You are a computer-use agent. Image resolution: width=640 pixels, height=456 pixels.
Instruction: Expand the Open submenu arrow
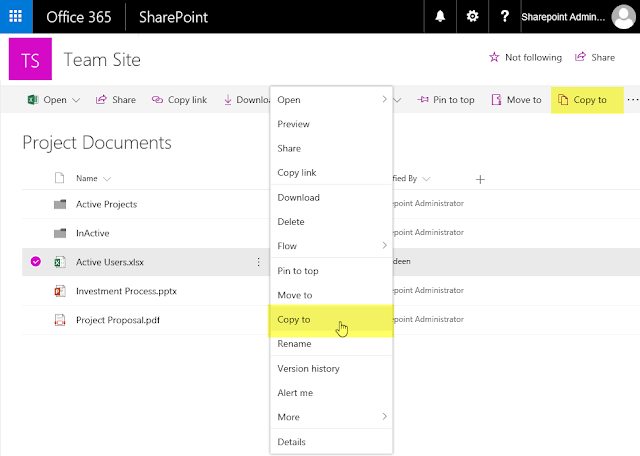384,99
